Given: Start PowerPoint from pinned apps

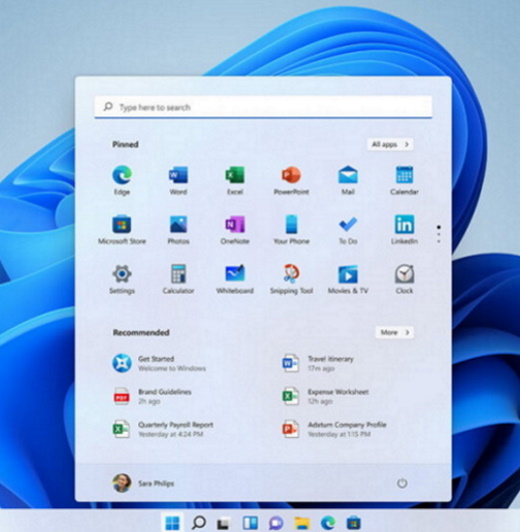Looking at the screenshot, I should (x=291, y=180).
